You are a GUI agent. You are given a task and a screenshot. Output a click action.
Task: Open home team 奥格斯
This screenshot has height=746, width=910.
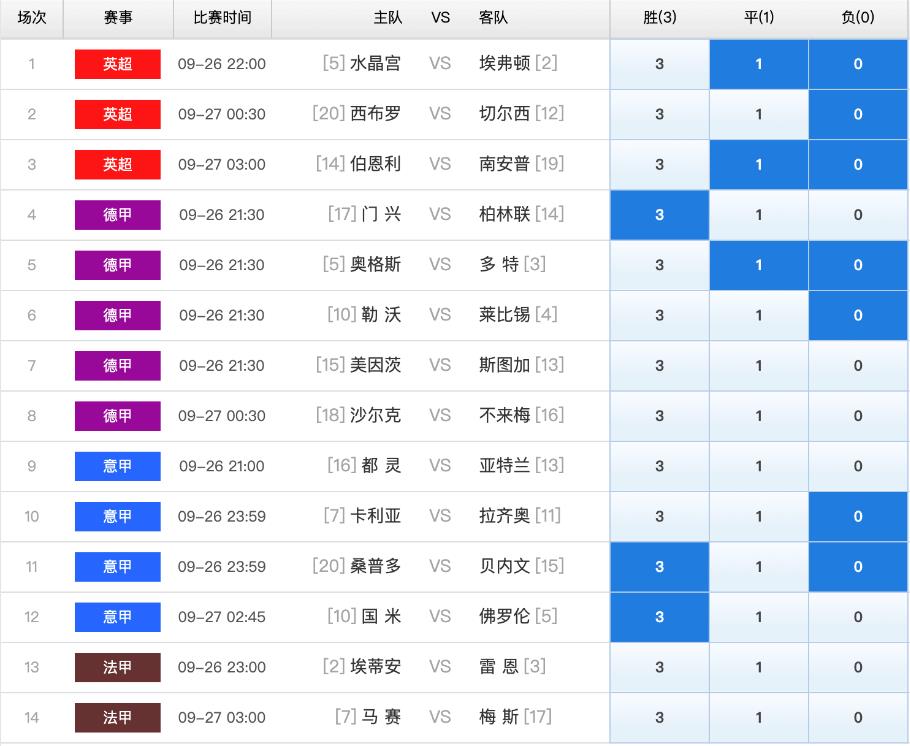375,264
